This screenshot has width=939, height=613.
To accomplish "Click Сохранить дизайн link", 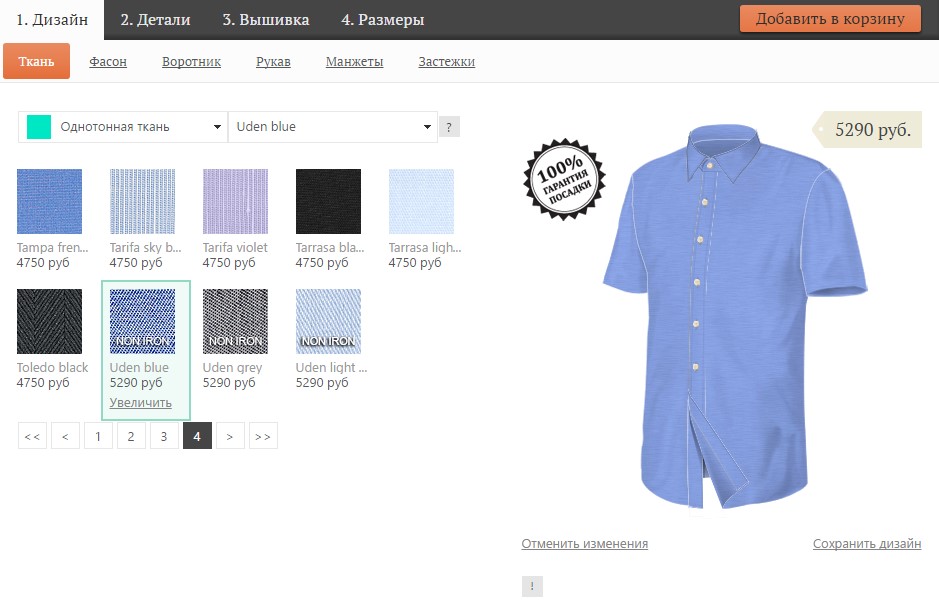I will (866, 544).
